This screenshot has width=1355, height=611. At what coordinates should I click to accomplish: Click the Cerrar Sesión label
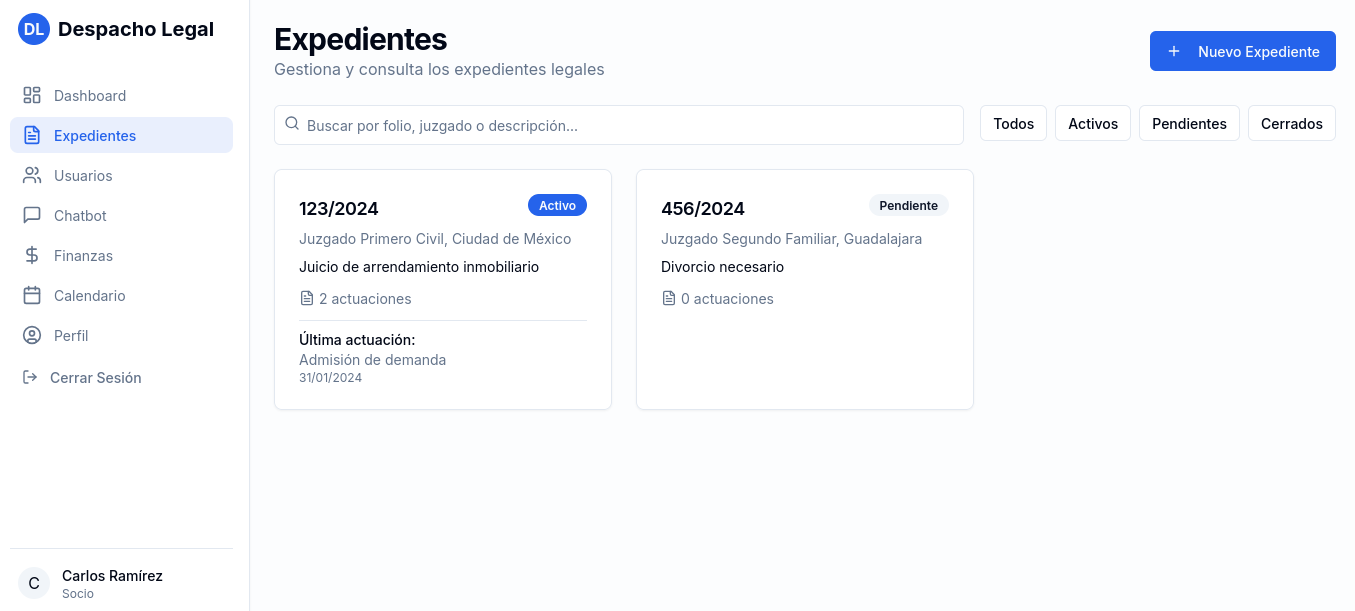click(x=96, y=377)
